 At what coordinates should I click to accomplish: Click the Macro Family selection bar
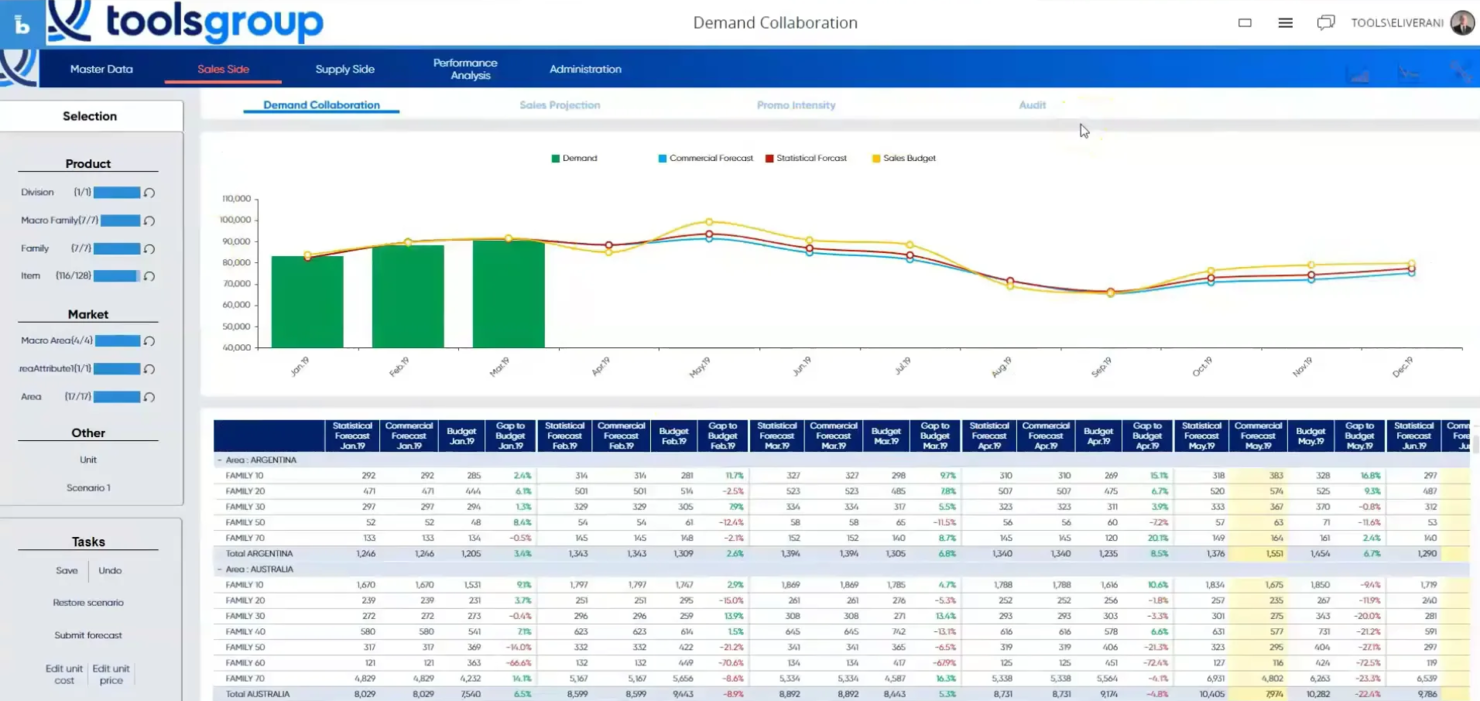(120, 220)
